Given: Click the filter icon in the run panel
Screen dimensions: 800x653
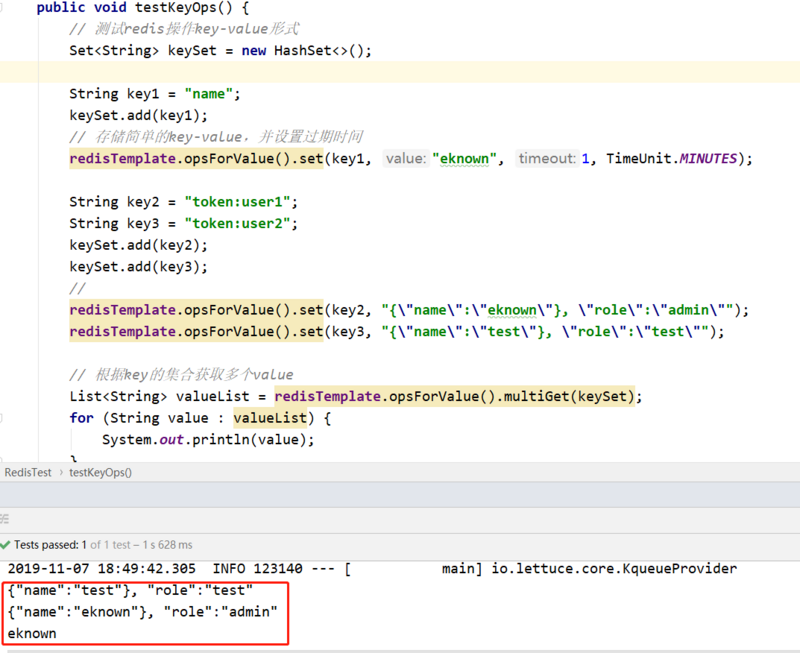Looking at the screenshot, I should (x=6, y=517).
